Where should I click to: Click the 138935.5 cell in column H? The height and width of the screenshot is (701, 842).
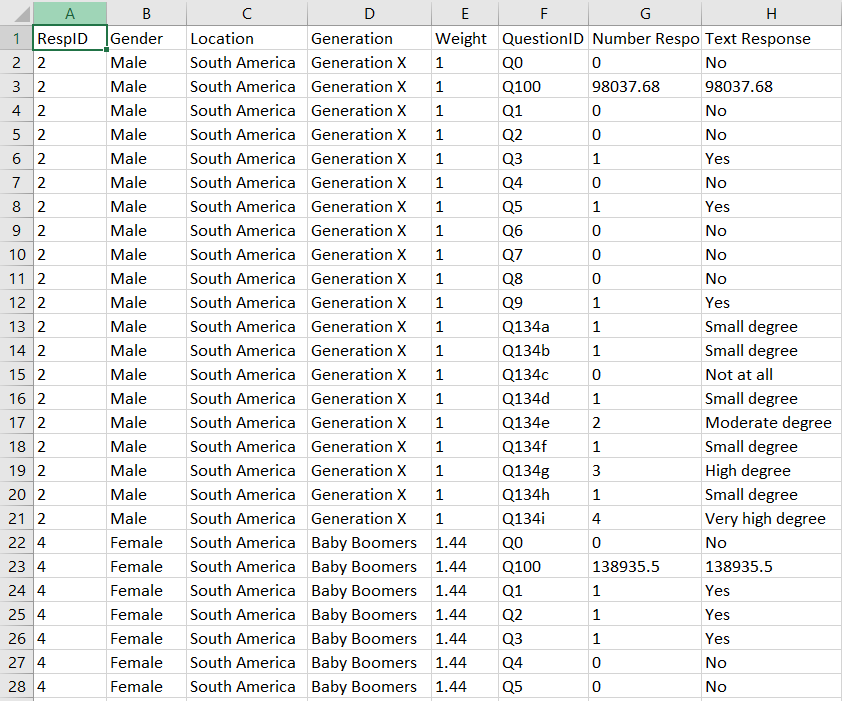771,567
